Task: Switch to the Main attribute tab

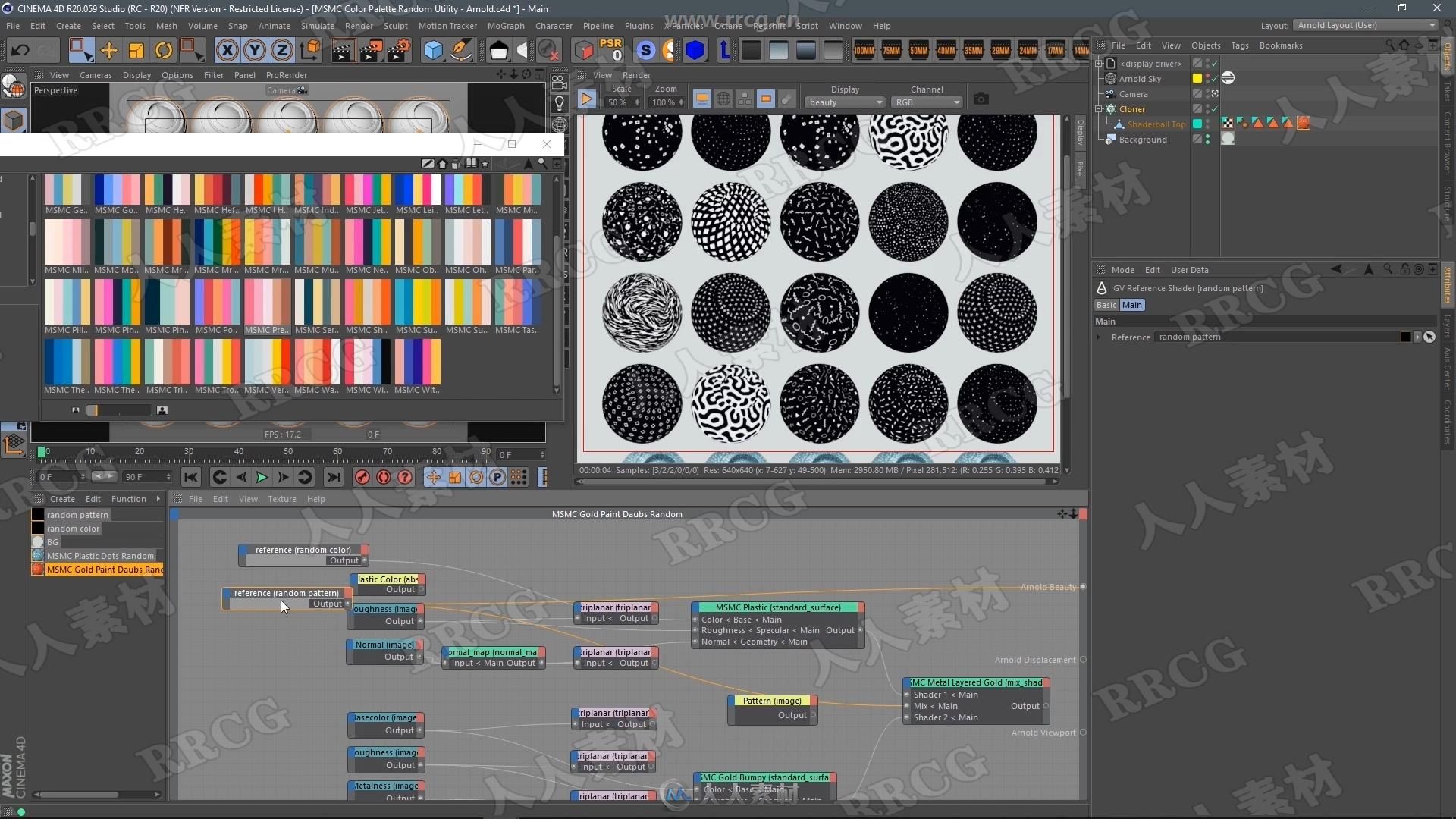Action: (1131, 305)
